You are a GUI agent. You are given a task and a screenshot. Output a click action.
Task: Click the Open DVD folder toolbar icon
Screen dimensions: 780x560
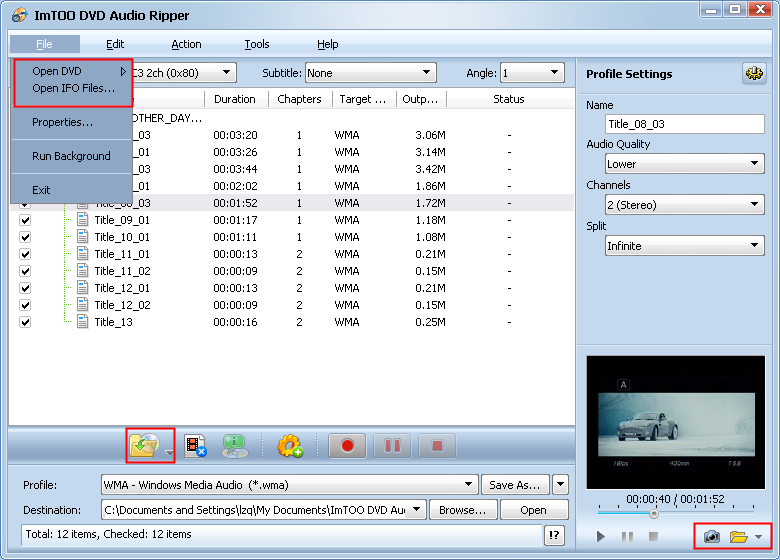pyautogui.click(x=144, y=445)
